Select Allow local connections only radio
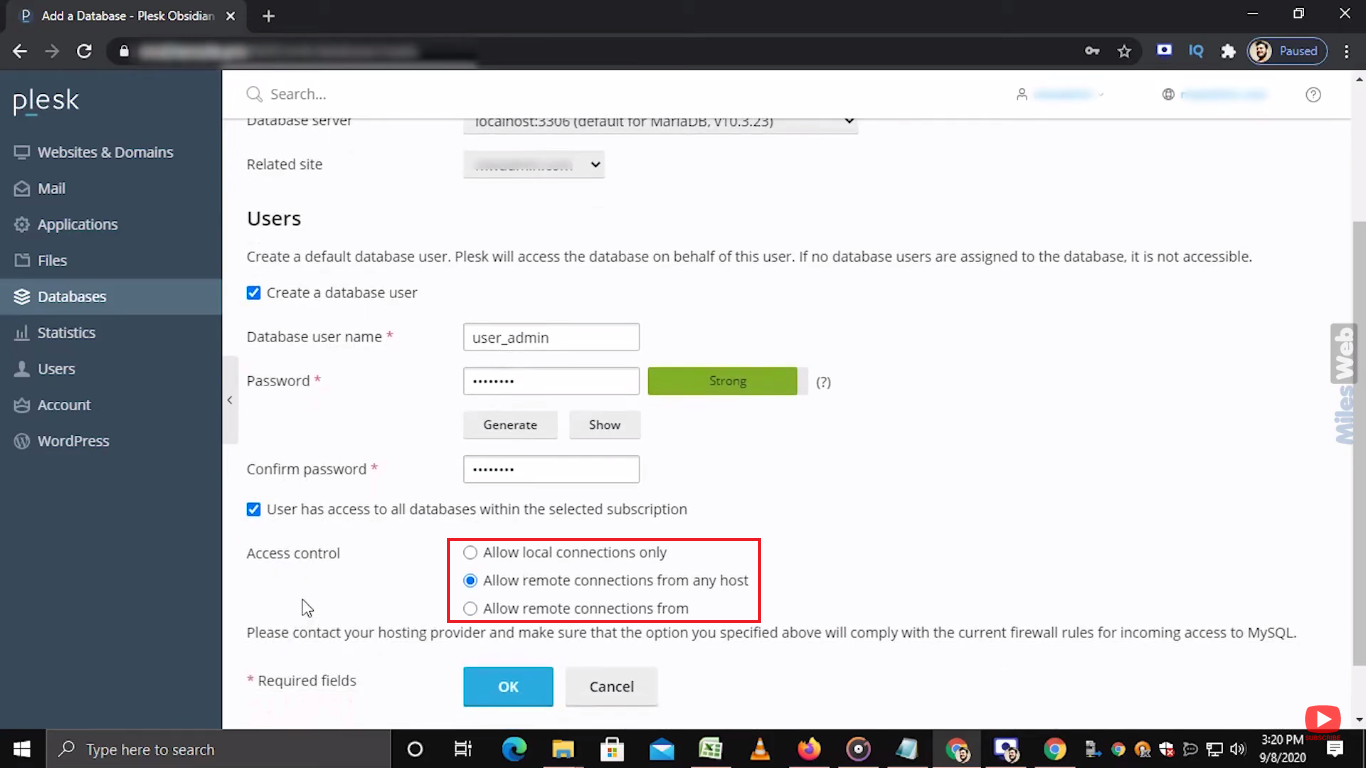The width and height of the screenshot is (1366, 768). point(470,553)
